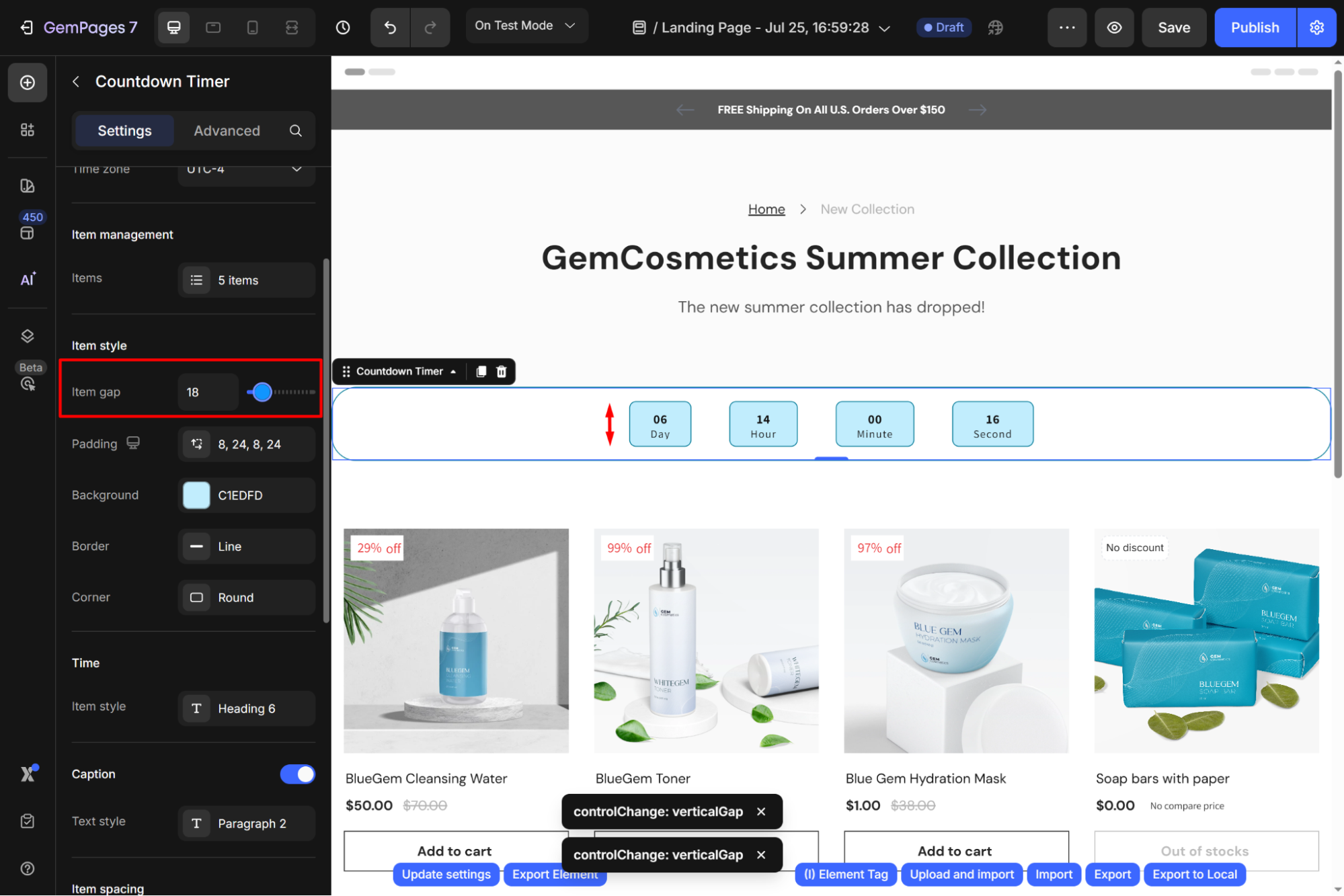Toggle the Caption switch off

[297, 774]
